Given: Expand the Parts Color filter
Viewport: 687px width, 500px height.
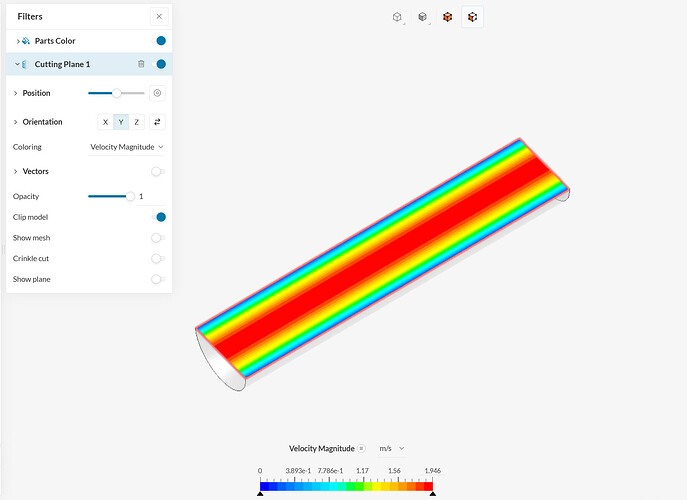Looking at the screenshot, I should pos(18,41).
